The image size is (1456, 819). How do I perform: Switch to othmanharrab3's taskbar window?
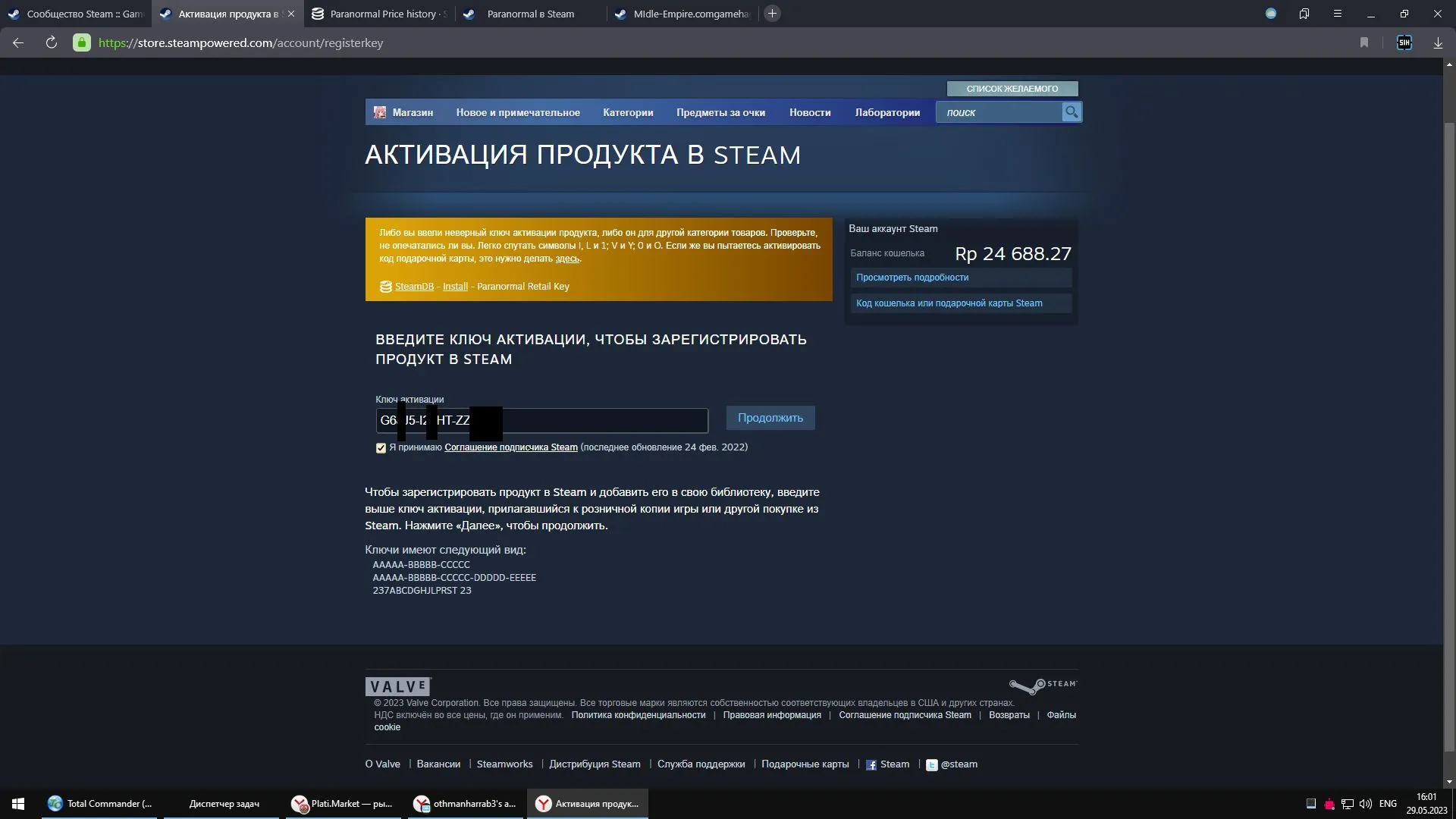pos(466,804)
